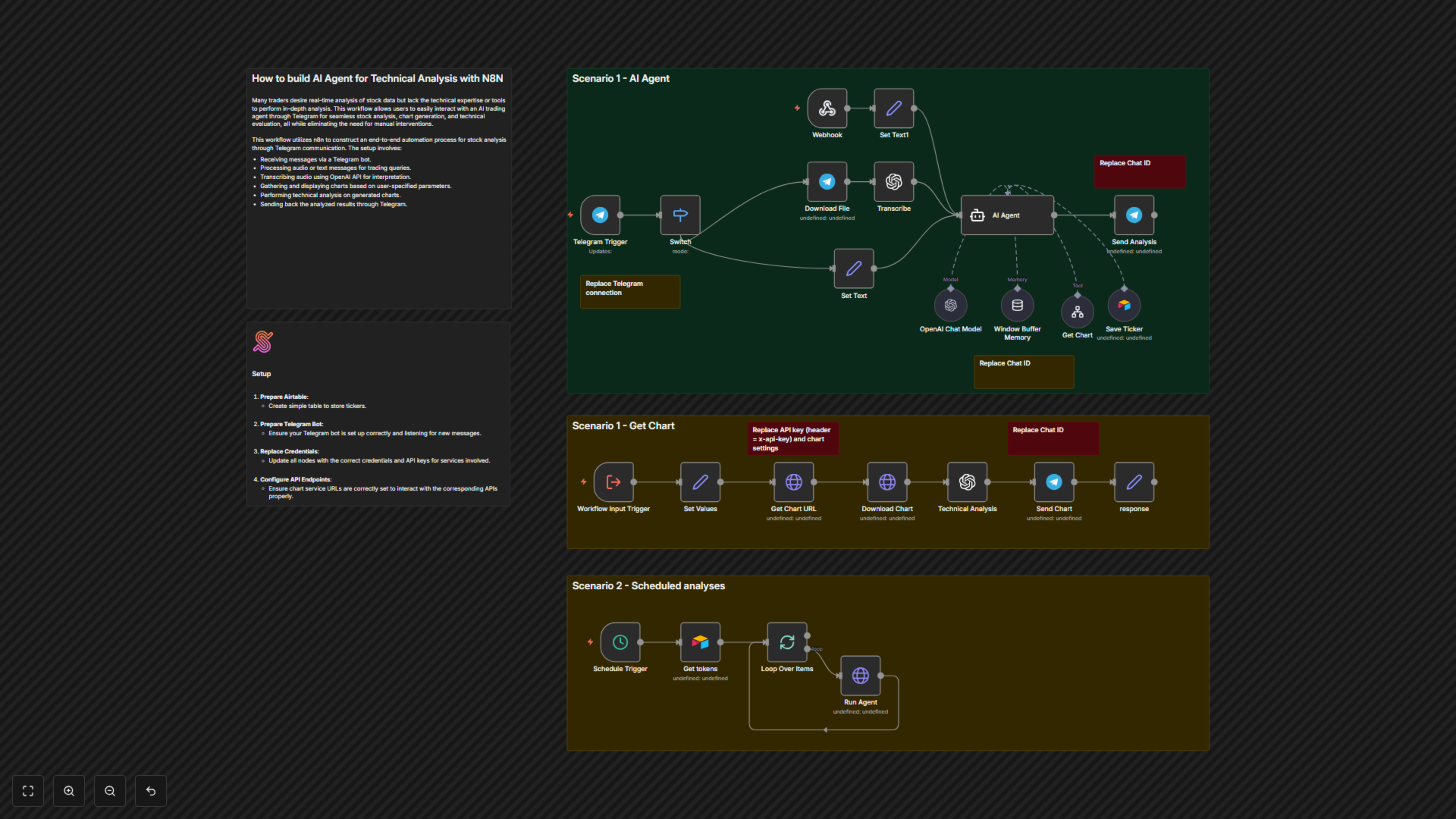Click the Technical Analysis node

tap(966, 482)
